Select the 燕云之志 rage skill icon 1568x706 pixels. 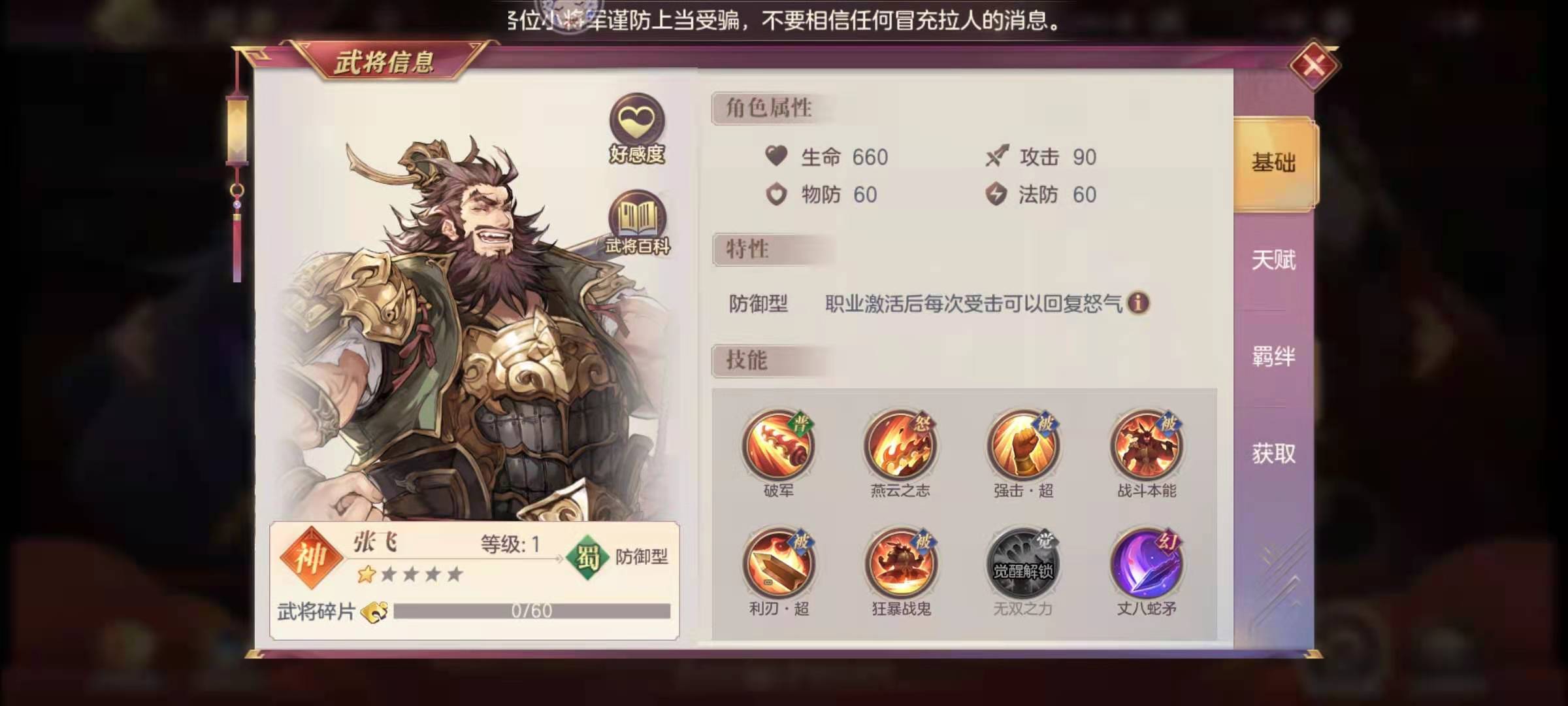tap(900, 446)
